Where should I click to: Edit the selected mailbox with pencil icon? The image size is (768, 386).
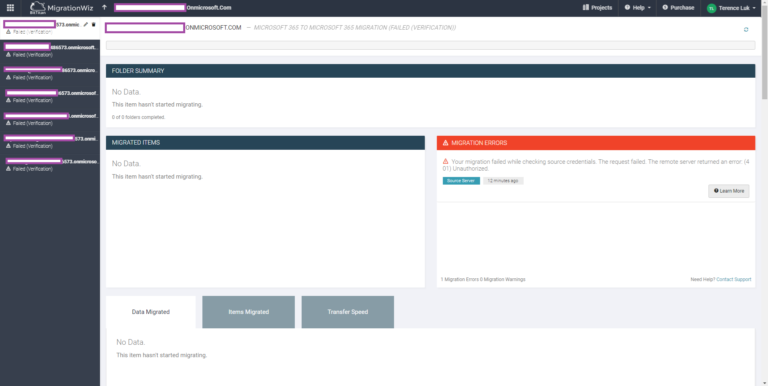86,24
